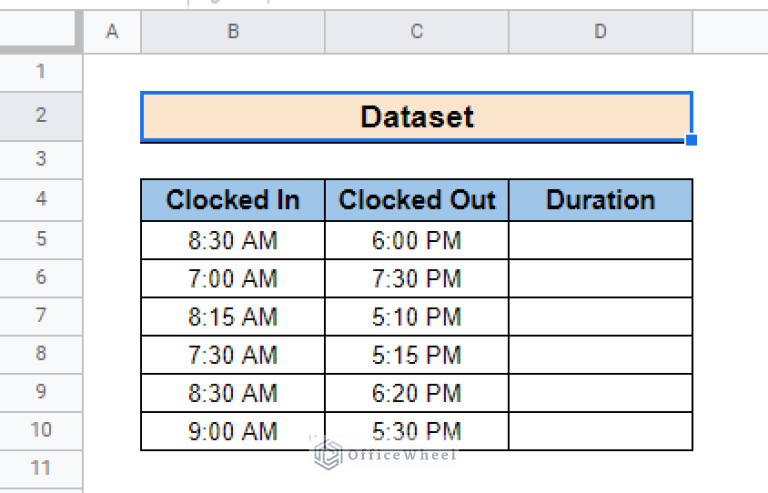Viewport: 768px width, 493px height.
Task: Click the select-all corner box
Action: pos(40,32)
